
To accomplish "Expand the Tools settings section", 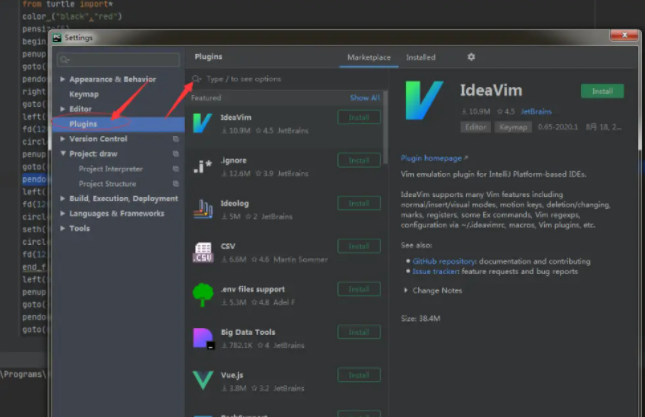I will (63, 228).
